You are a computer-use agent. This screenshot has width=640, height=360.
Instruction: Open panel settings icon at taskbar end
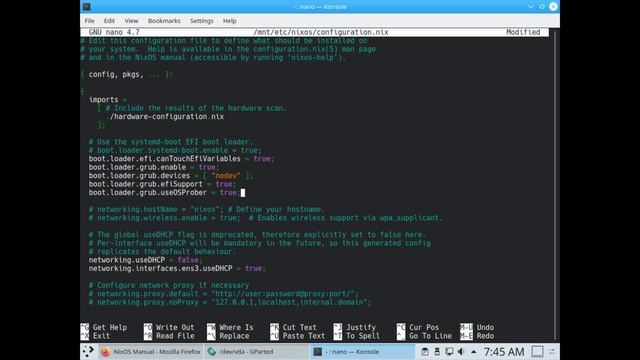(552, 351)
